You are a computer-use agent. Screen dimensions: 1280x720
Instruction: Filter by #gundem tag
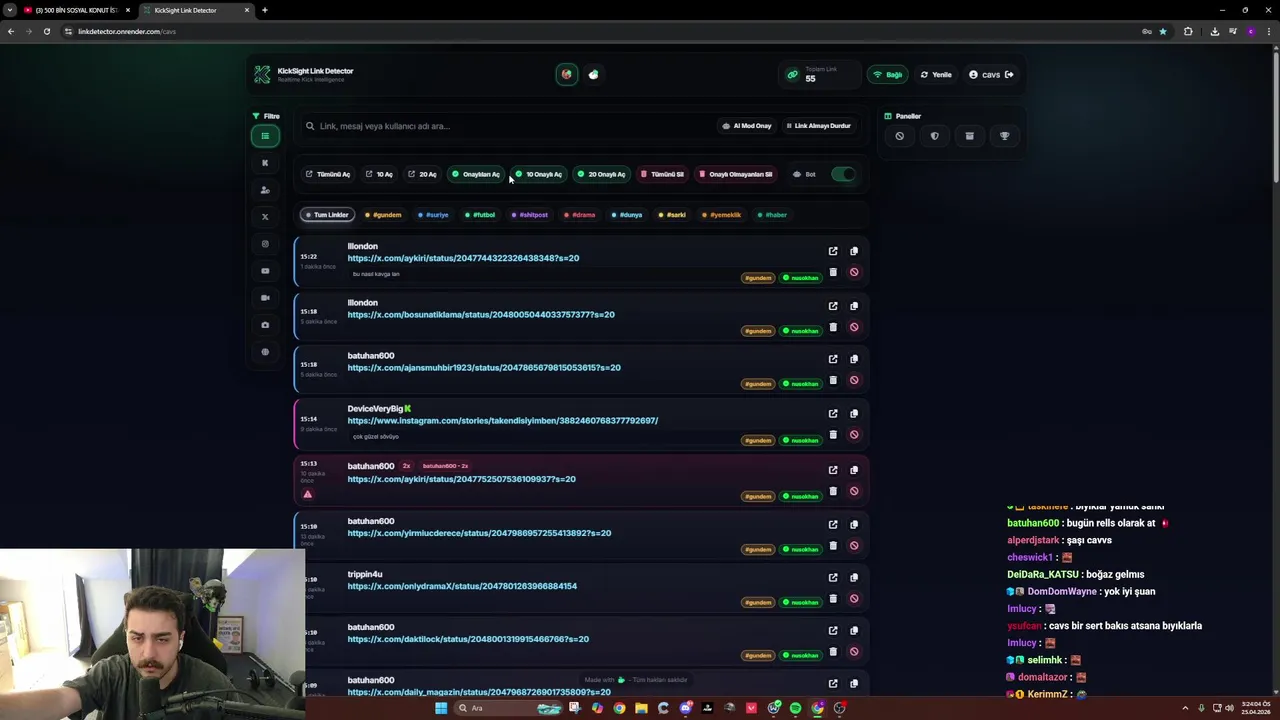(x=383, y=215)
